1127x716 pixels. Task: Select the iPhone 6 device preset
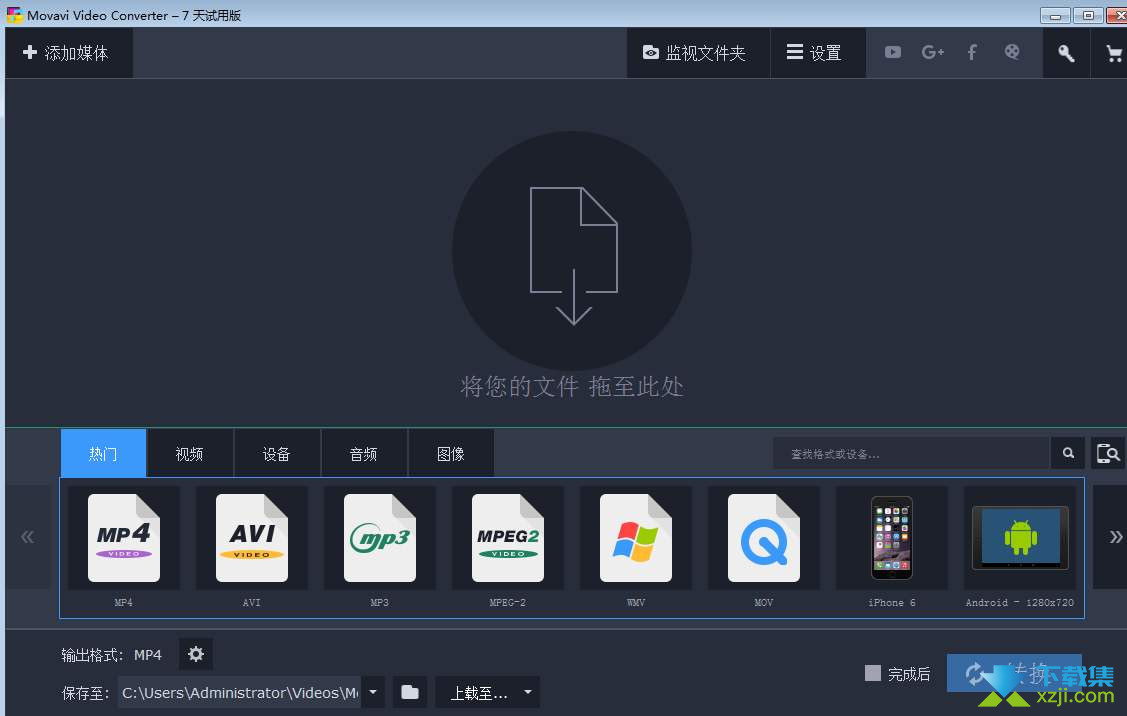[891, 548]
